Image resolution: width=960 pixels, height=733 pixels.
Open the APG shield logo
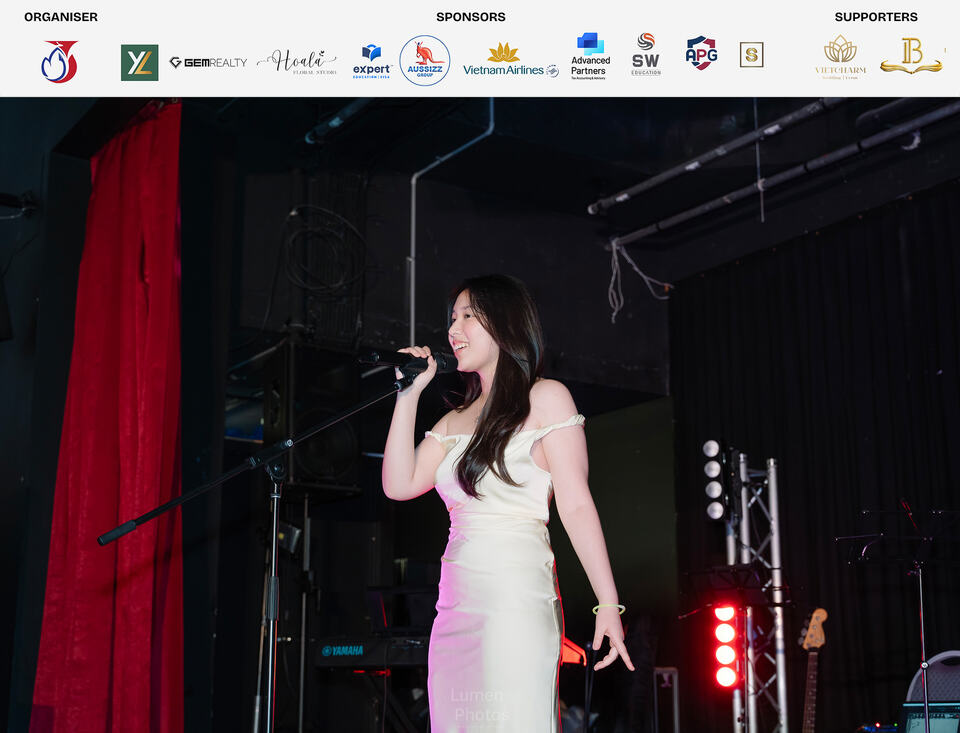(701, 53)
